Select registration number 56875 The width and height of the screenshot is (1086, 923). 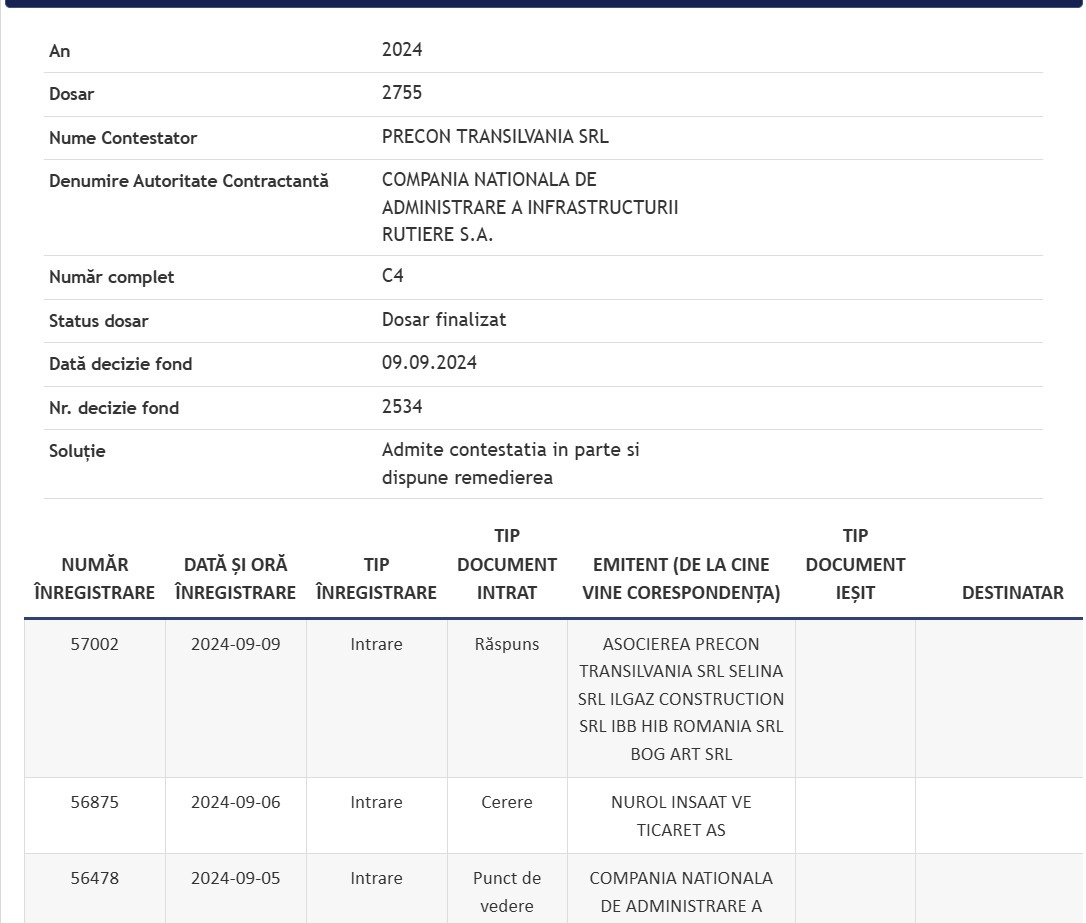coord(95,802)
